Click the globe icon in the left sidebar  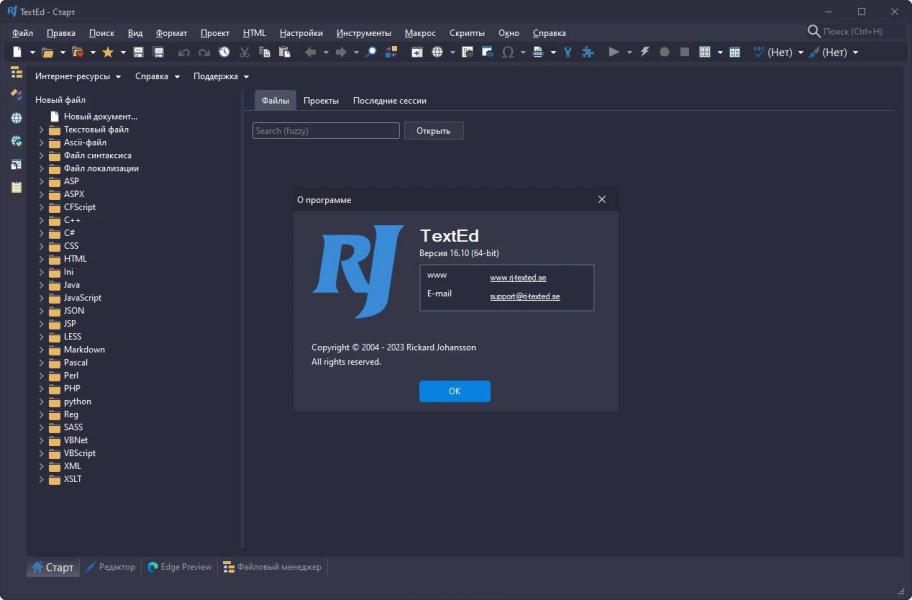click(x=16, y=118)
